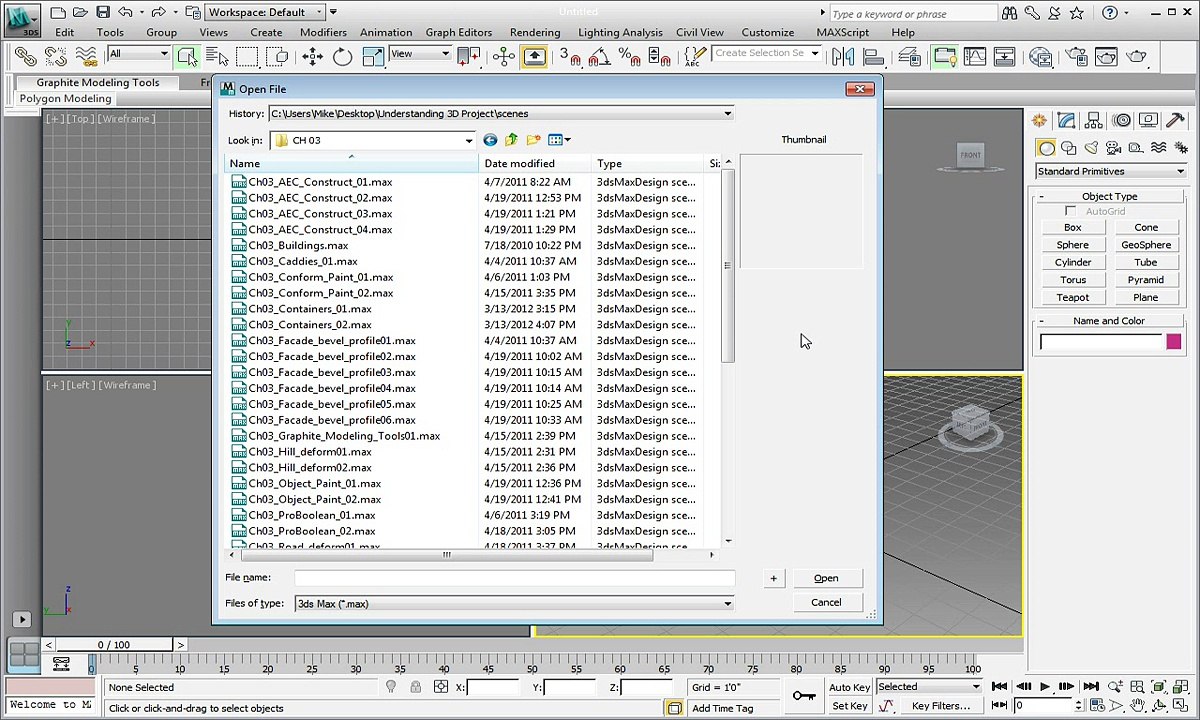
Task: Select the Space Warps category icon
Action: pyautogui.click(x=1158, y=148)
